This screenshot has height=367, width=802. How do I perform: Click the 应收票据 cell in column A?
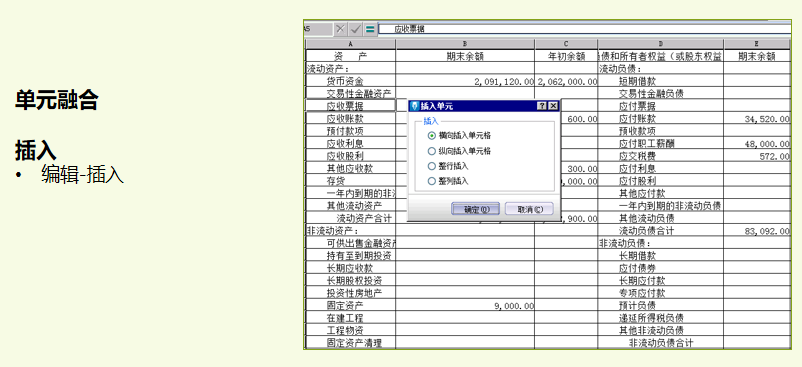tap(350, 106)
